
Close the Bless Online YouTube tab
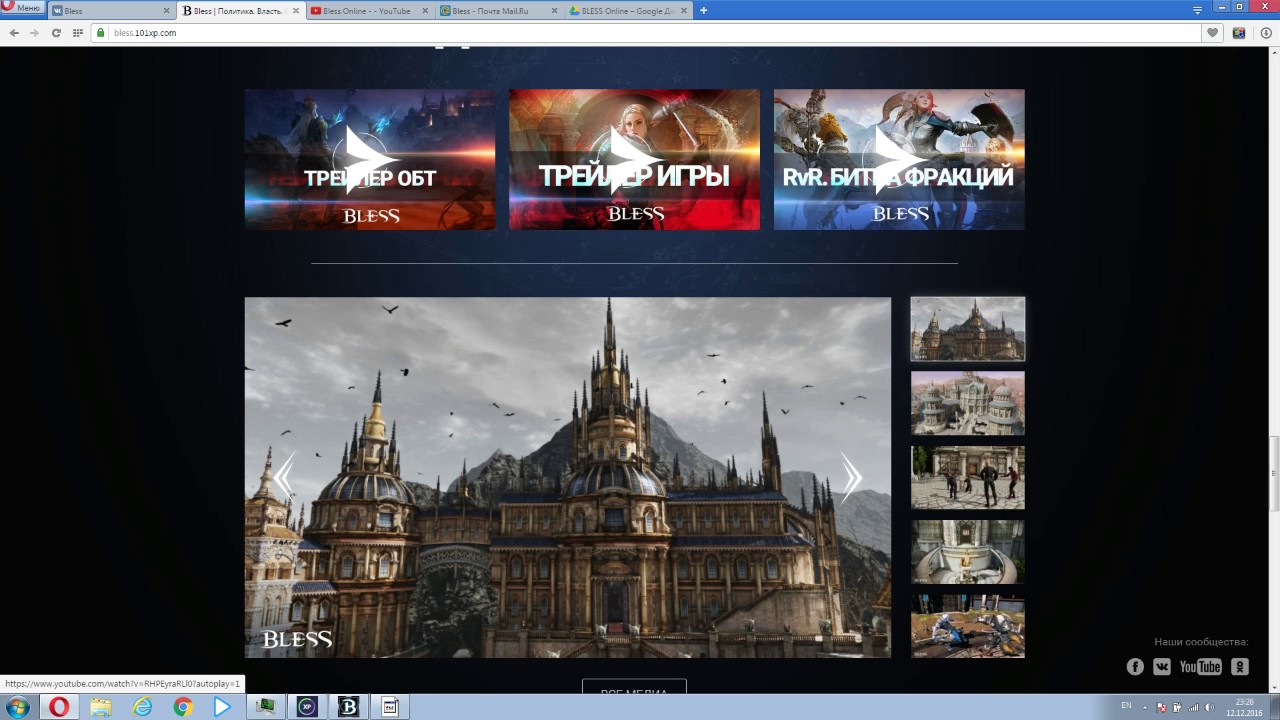[424, 11]
